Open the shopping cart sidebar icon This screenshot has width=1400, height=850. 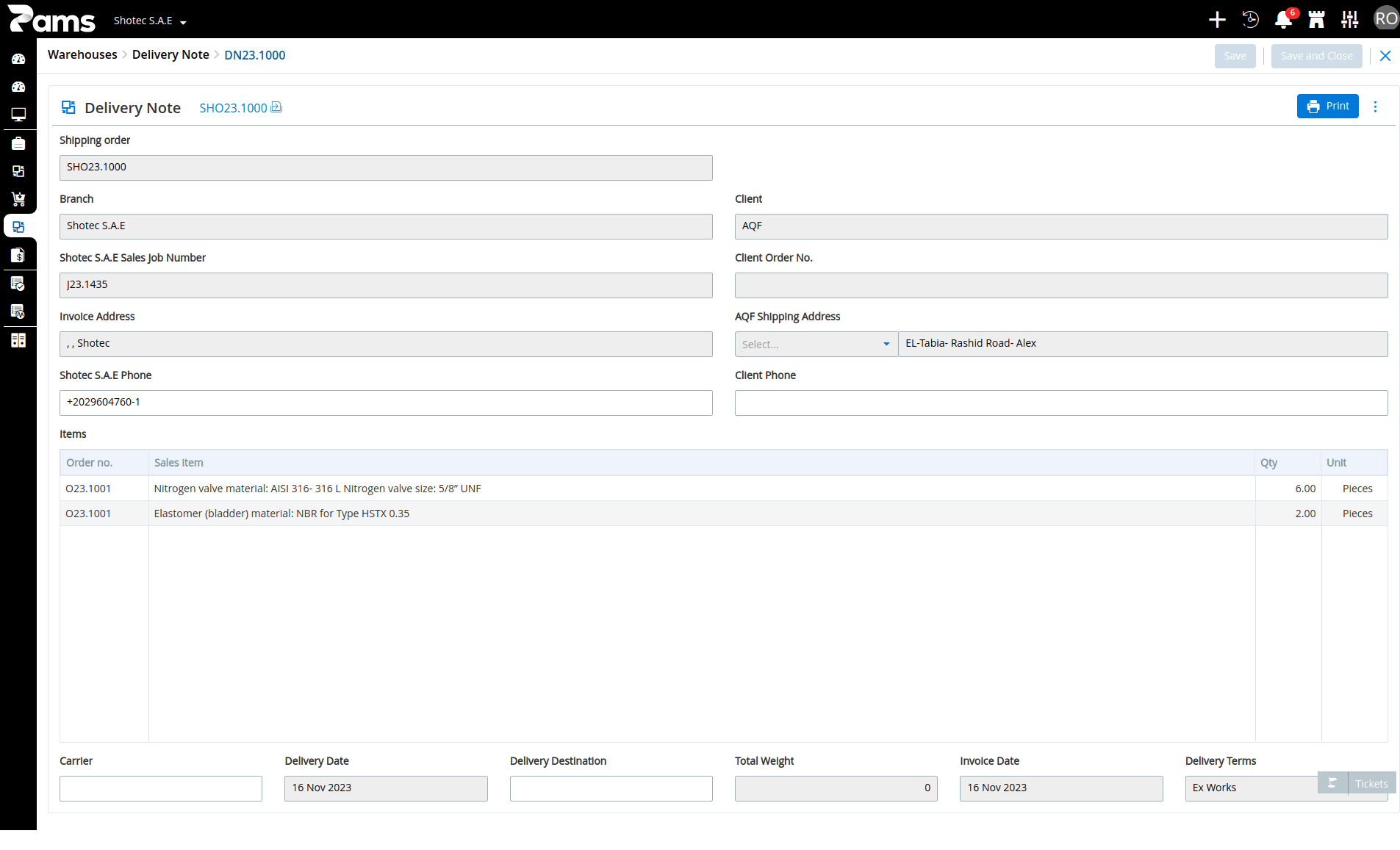coord(18,199)
